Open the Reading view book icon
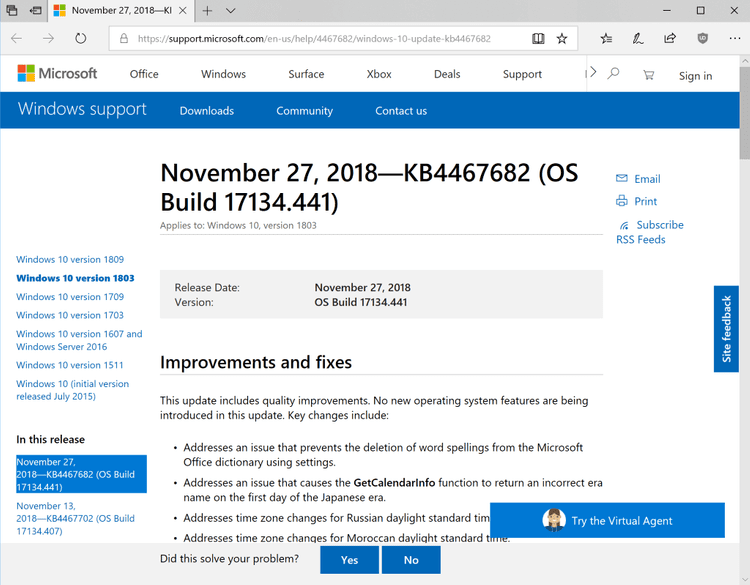Viewport: 750px width, 585px height. (x=538, y=38)
